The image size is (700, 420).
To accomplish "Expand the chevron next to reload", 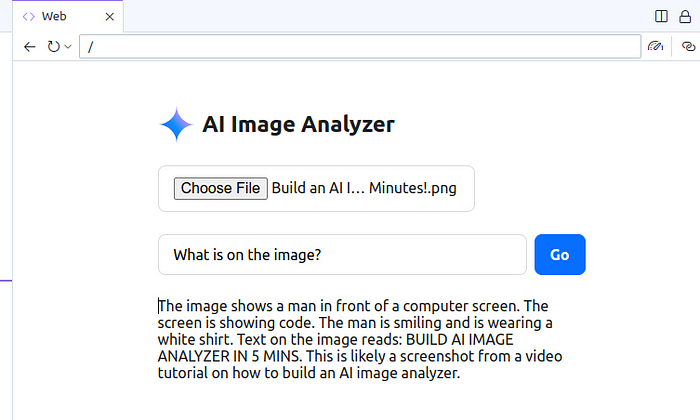I will coord(68,46).
